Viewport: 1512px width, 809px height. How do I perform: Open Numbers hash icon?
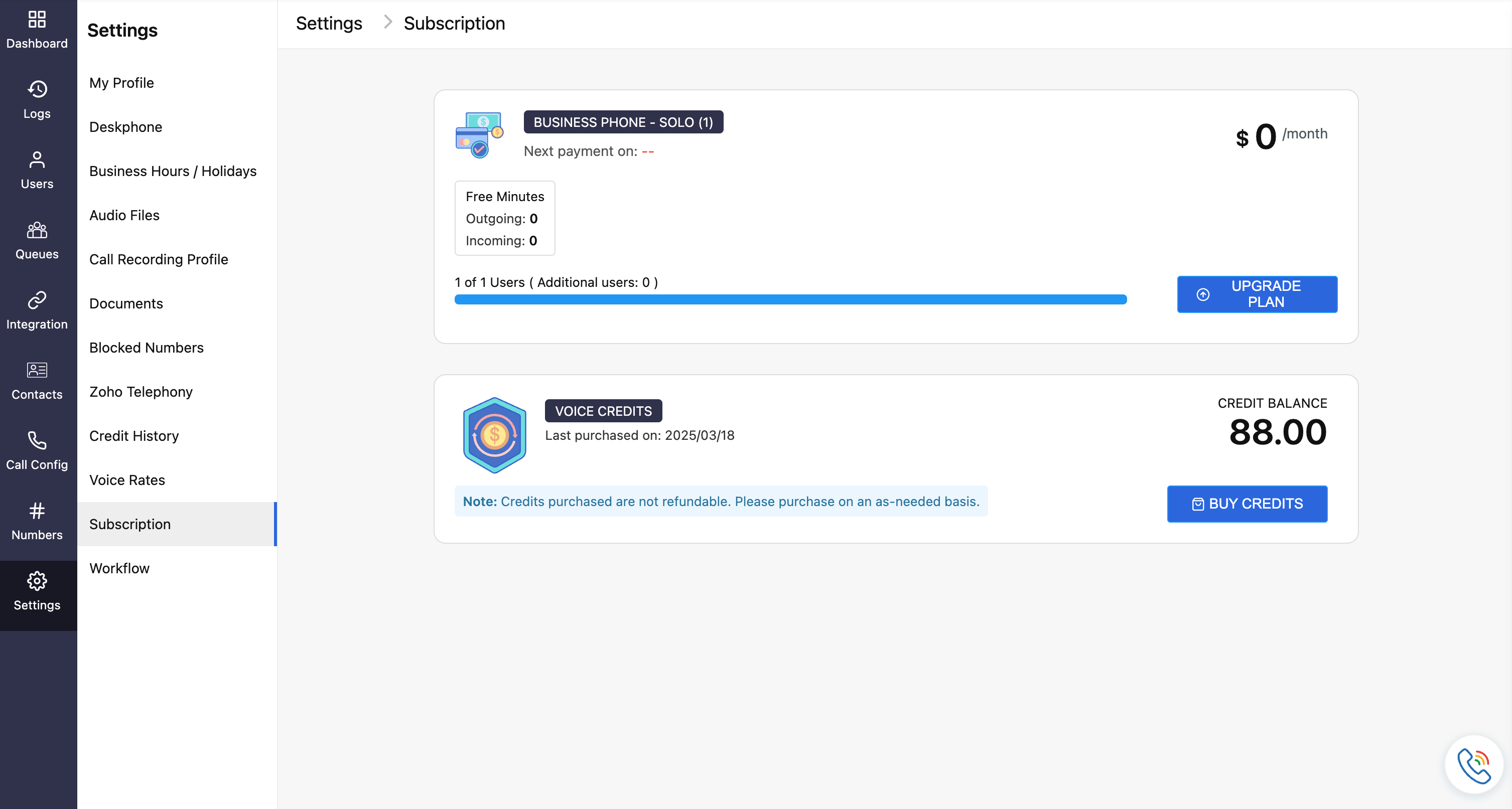(x=37, y=511)
